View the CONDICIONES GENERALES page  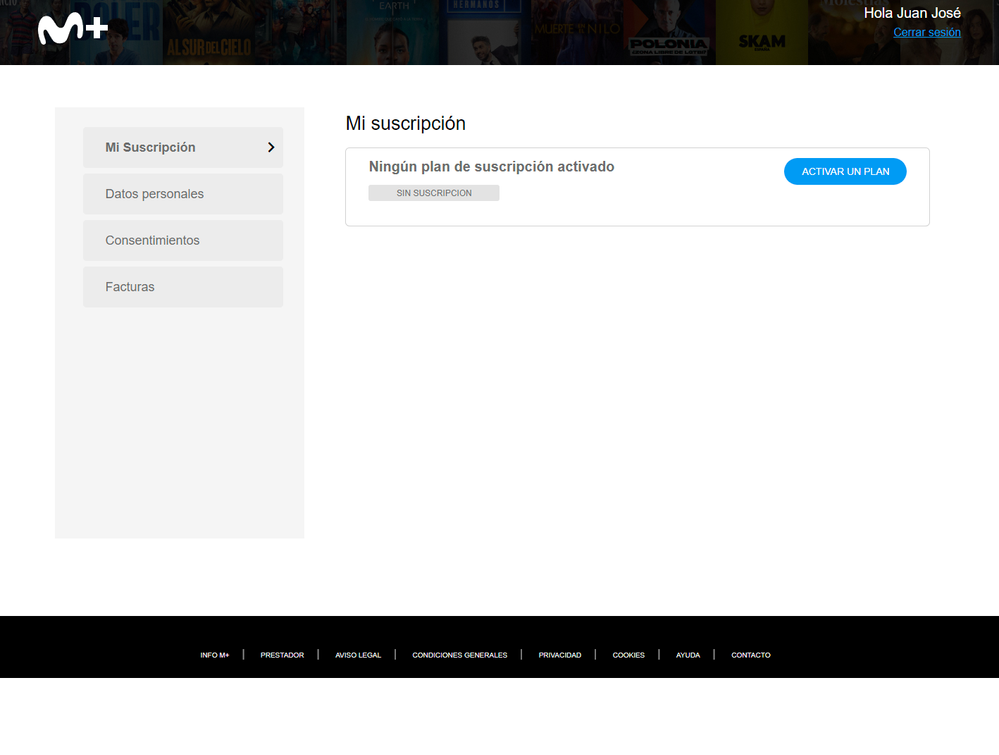(459, 655)
